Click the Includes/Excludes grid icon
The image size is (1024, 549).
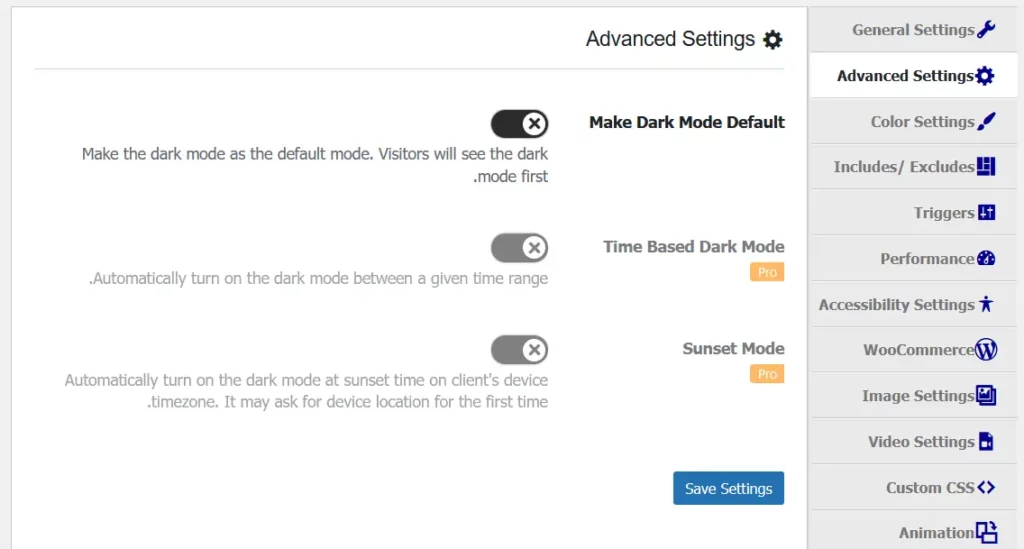[986, 167]
